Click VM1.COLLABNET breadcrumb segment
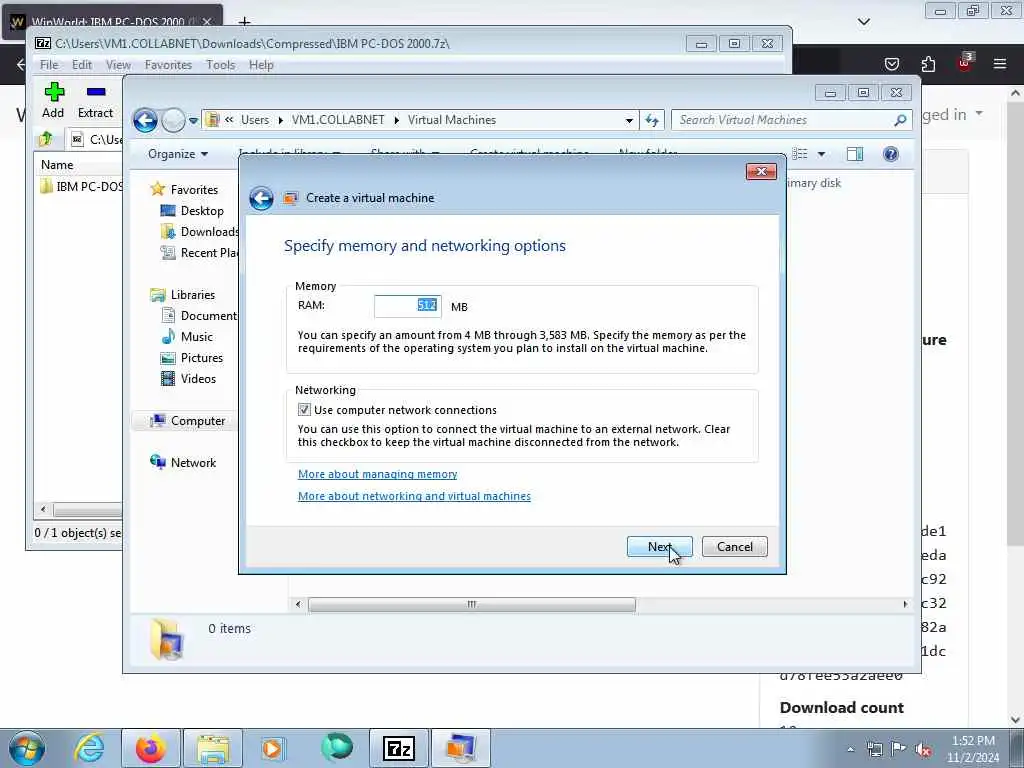This screenshot has width=1024, height=768. pos(338,120)
